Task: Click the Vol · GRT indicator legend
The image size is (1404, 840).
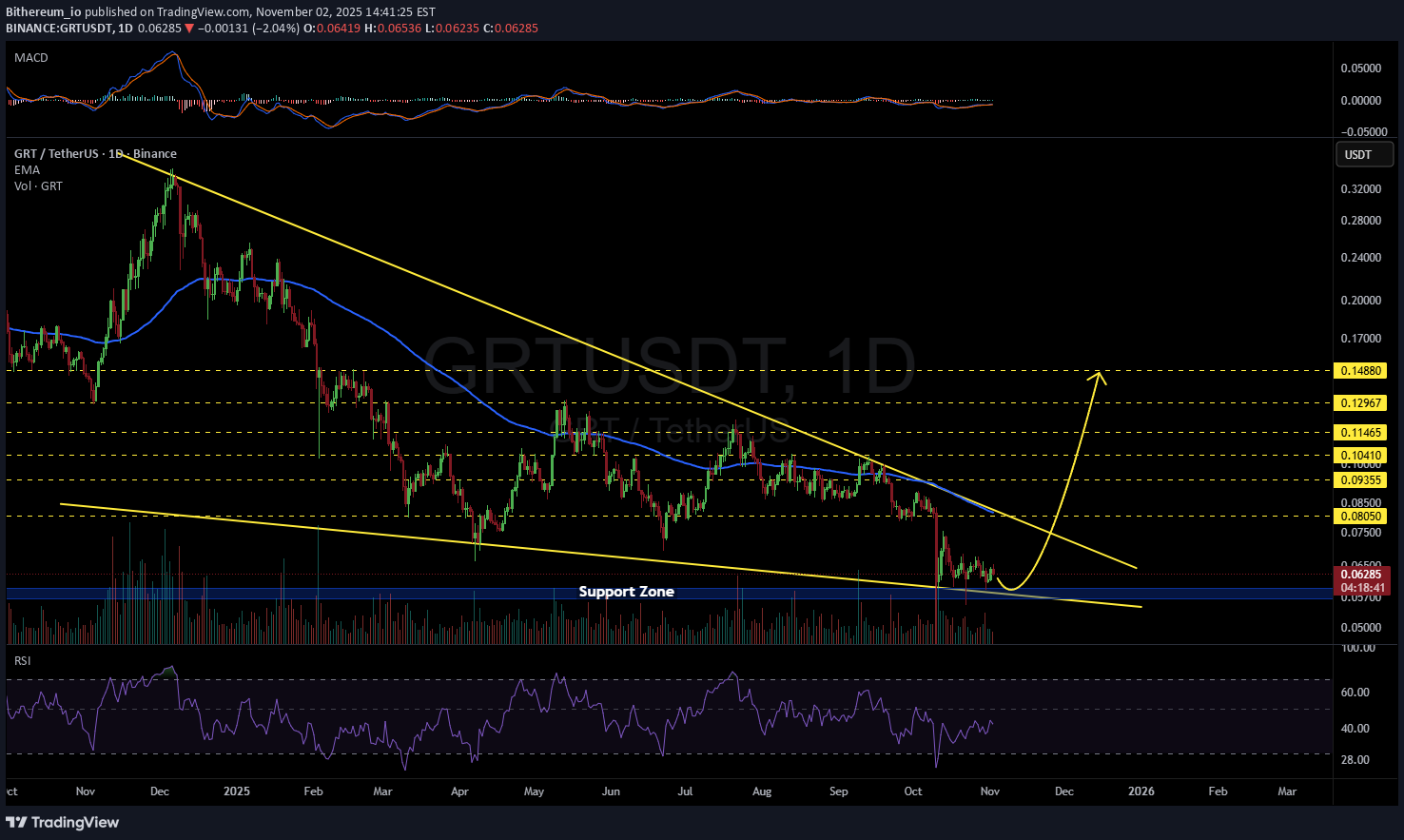Action: click(x=38, y=186)
